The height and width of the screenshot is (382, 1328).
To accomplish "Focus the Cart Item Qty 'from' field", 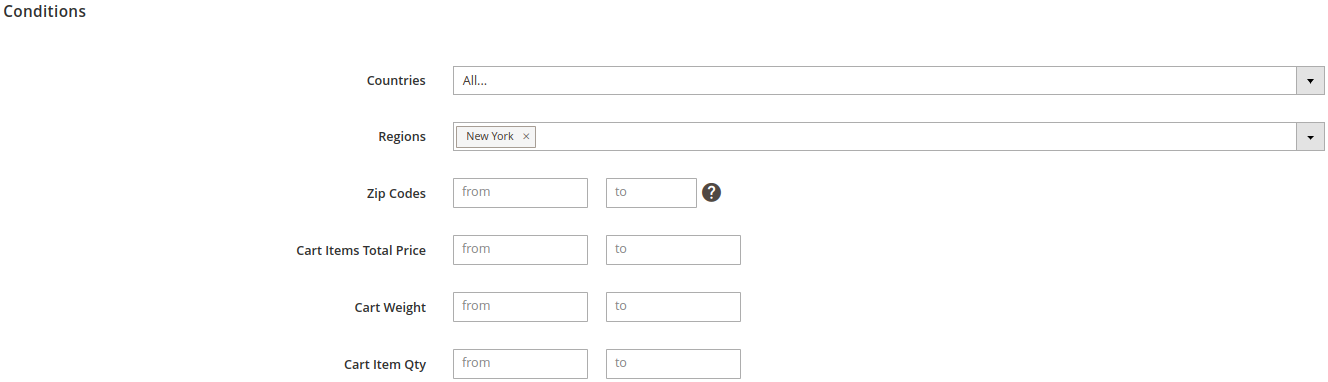I will coord(520,364).
